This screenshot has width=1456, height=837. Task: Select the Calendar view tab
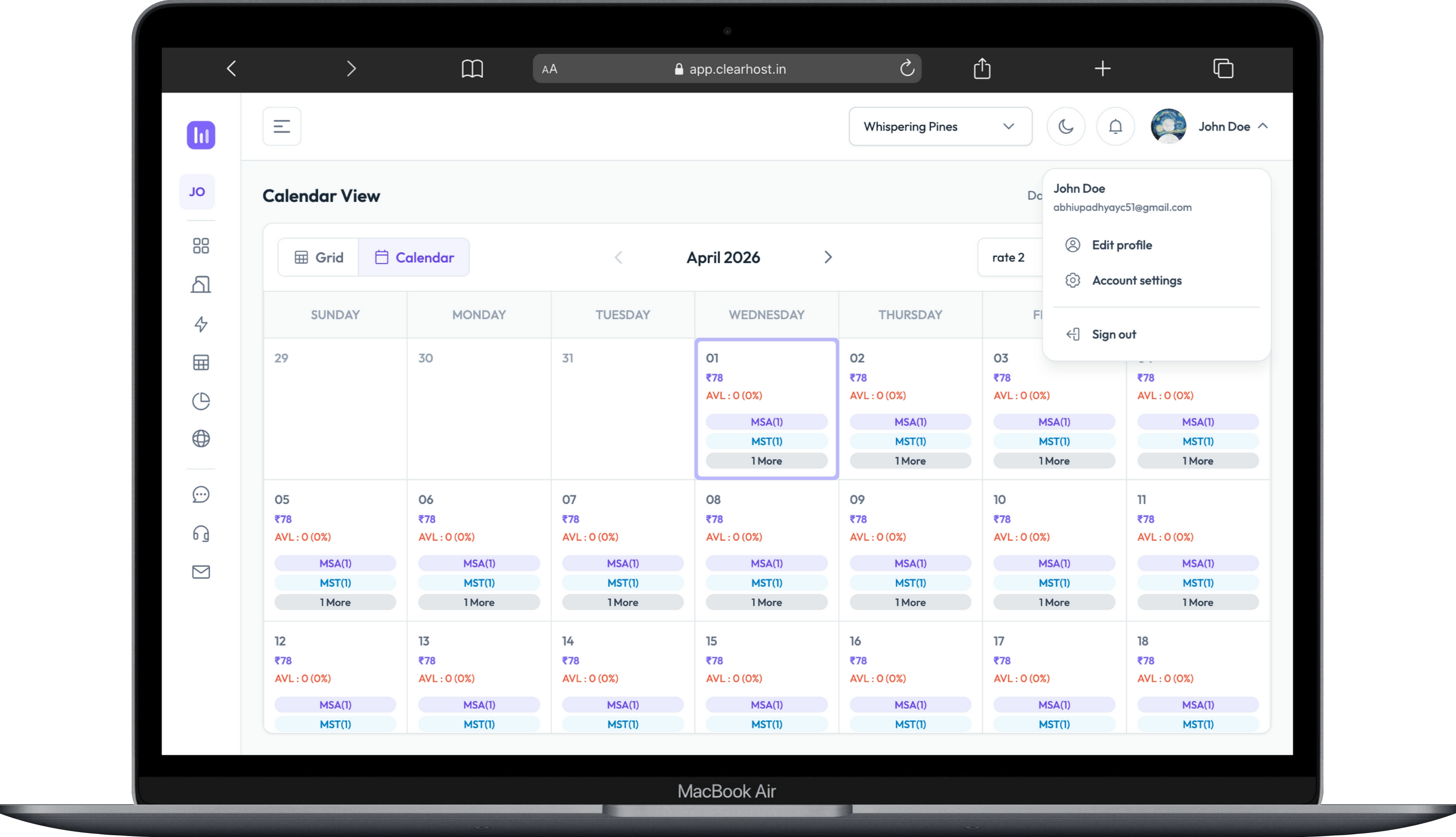414,258
